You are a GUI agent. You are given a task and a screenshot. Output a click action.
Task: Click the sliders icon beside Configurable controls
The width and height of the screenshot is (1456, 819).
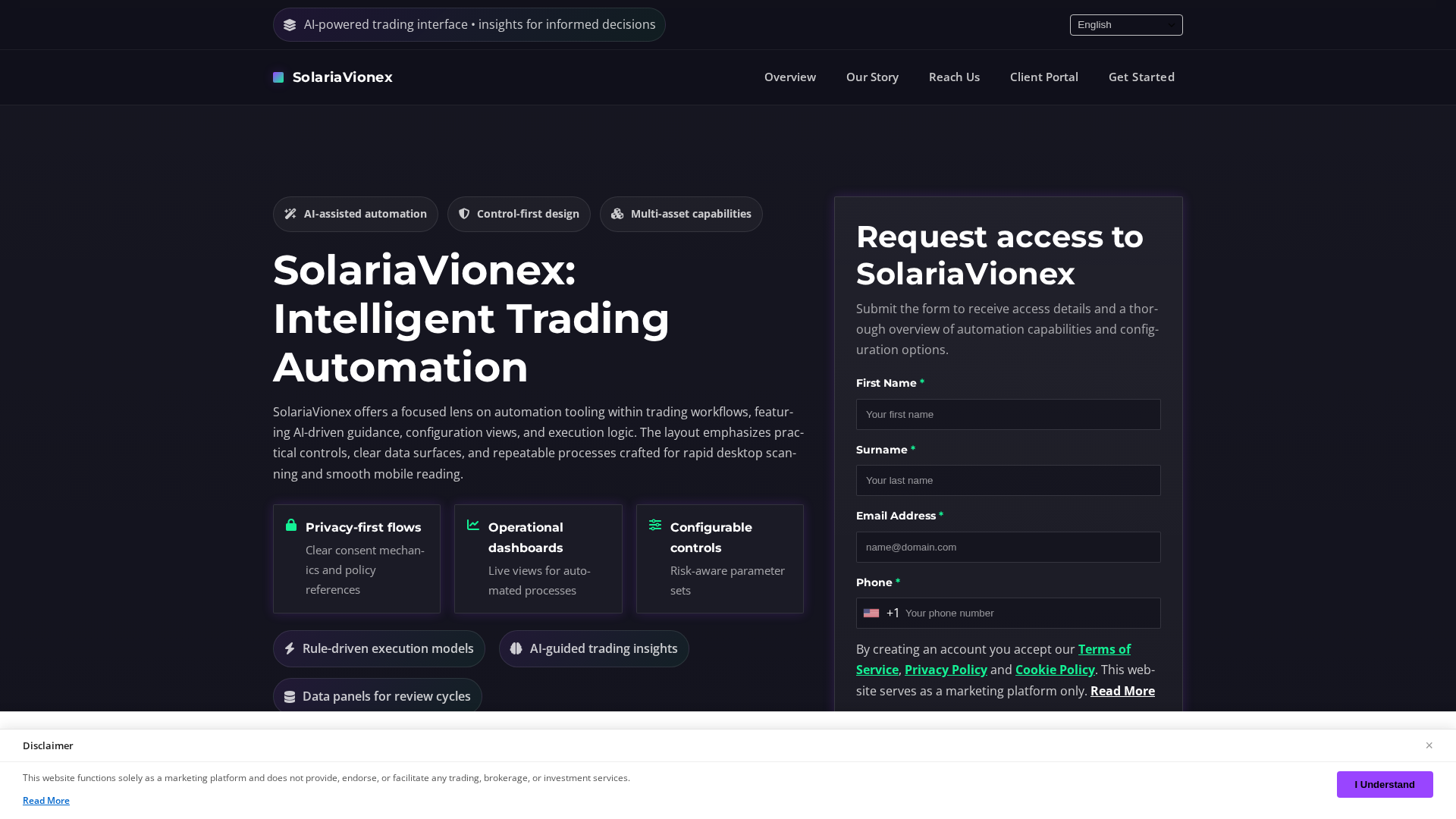click(x=655, y=525)
